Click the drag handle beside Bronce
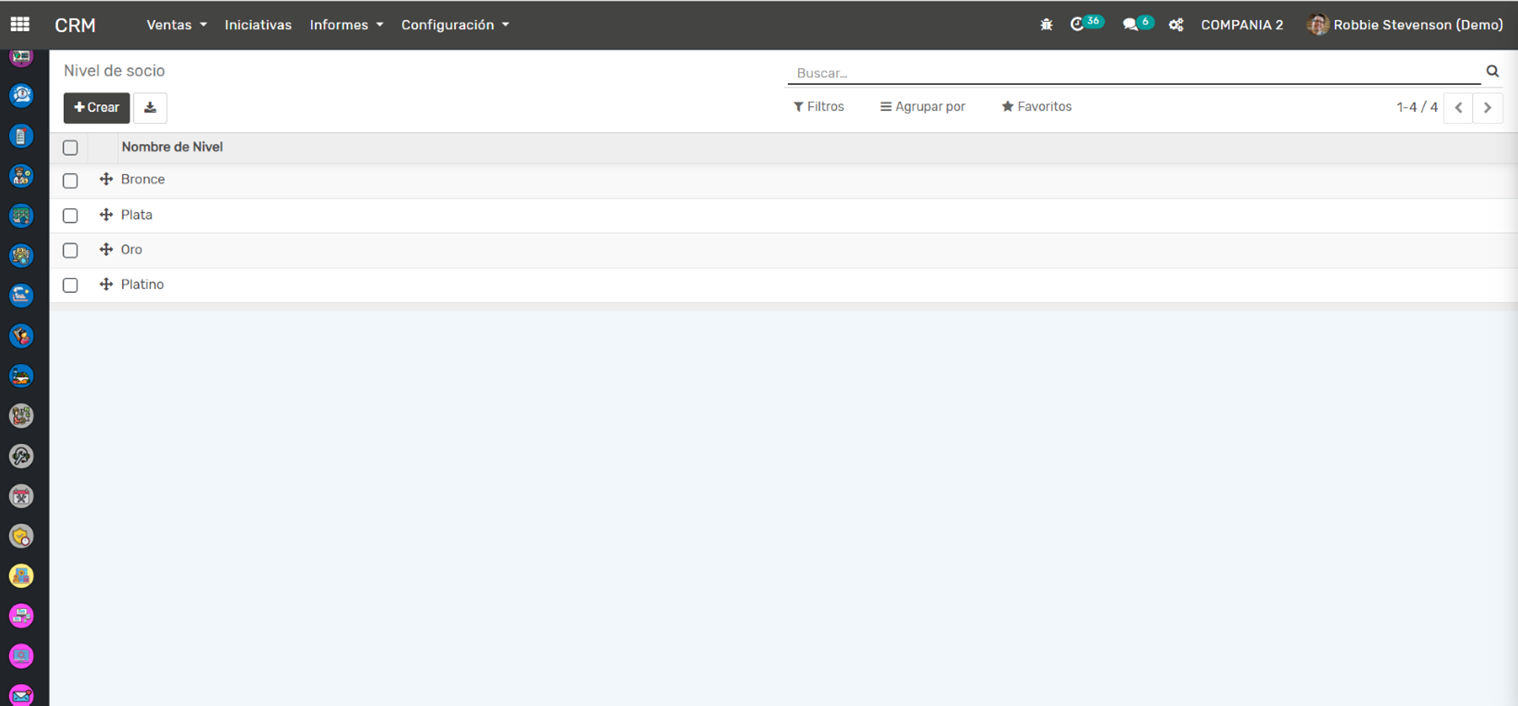Screen dimensions: 1518x706 pyautogui.click(x=106, y=180)
